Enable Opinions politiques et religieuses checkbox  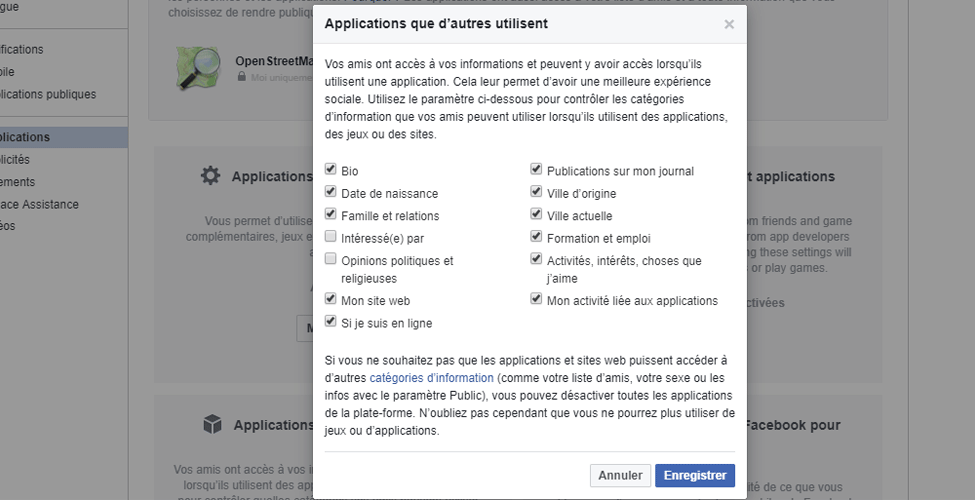(x=330, y=259)
